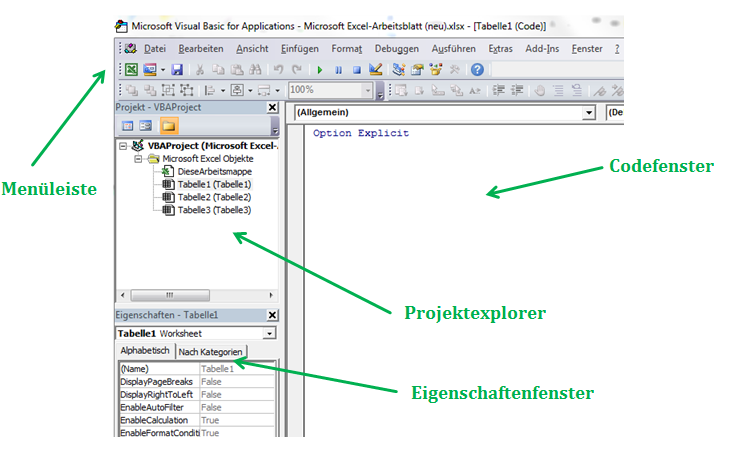Open the 100% zoom combo box
The width and height of the screenshot is (738, 453).
click(331, 89)
